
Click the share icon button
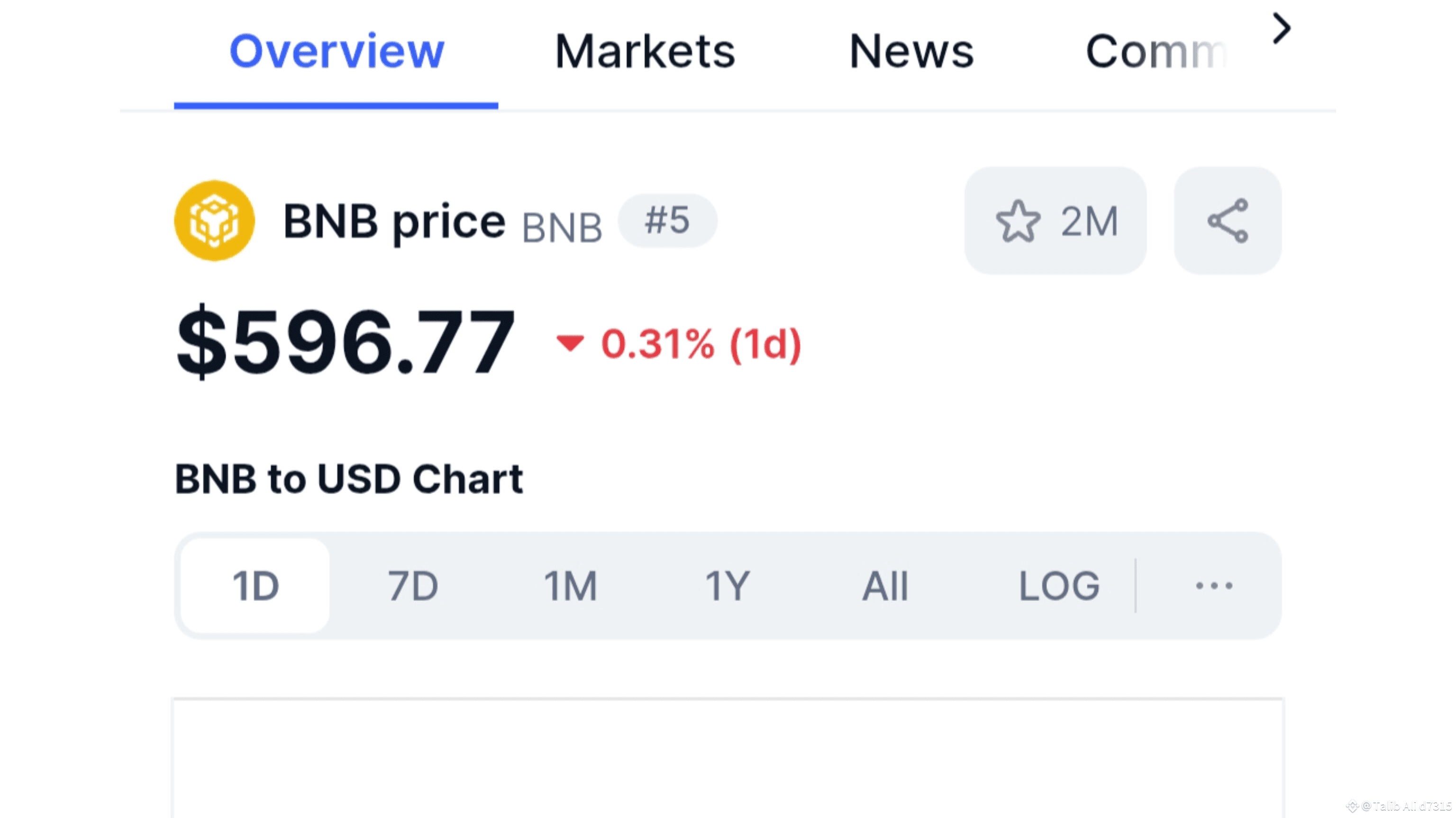coord(1227,220)
